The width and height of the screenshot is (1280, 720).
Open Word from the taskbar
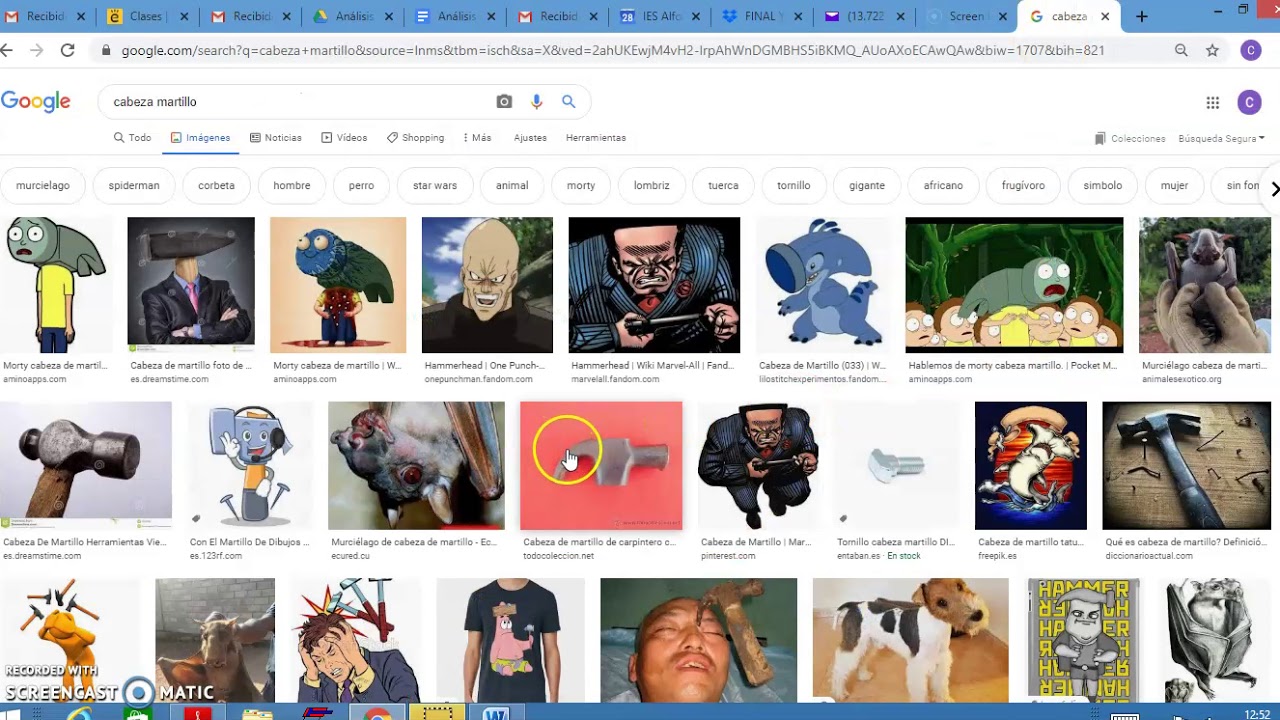(496, 713)
